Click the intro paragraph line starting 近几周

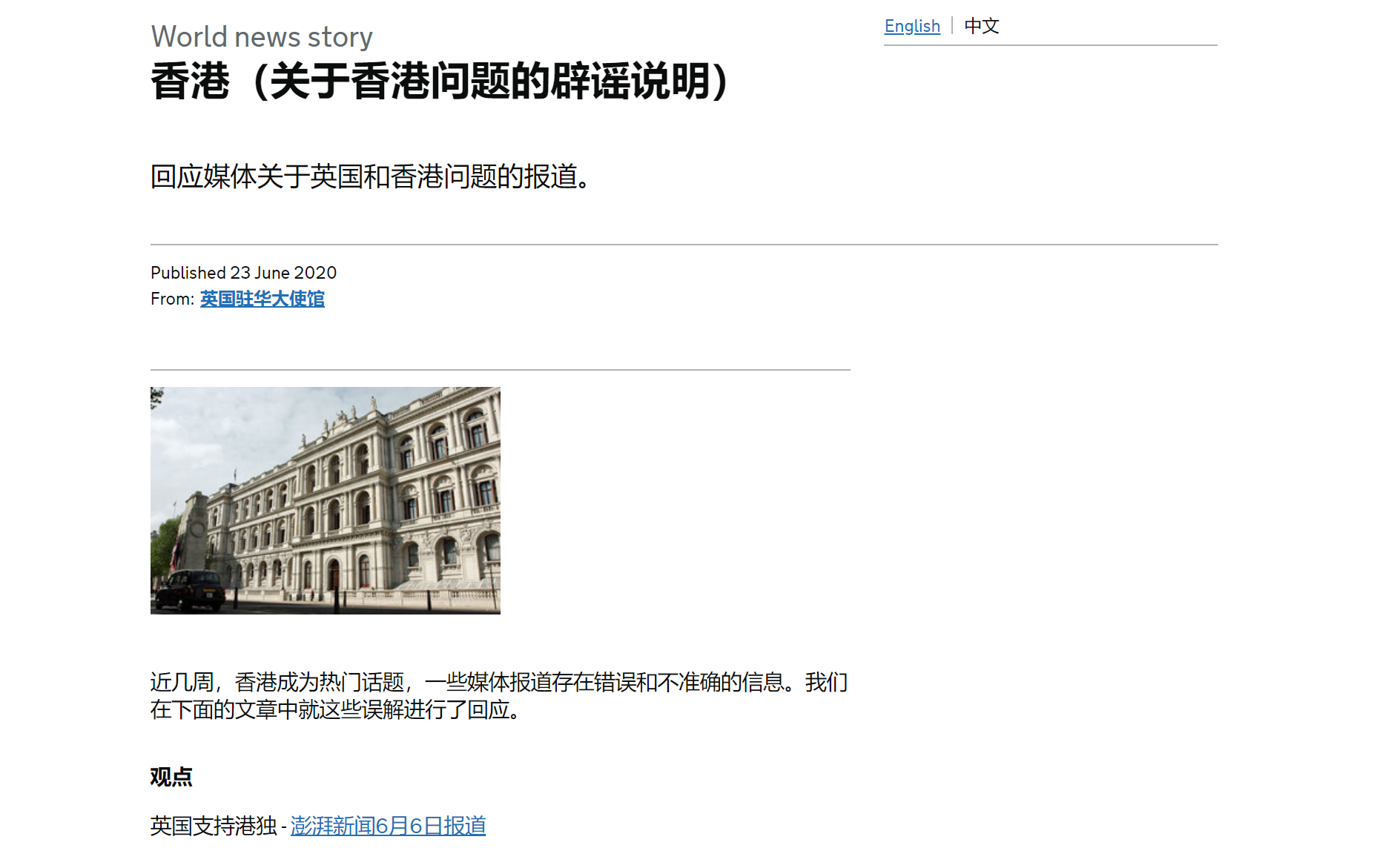(498, 682)
